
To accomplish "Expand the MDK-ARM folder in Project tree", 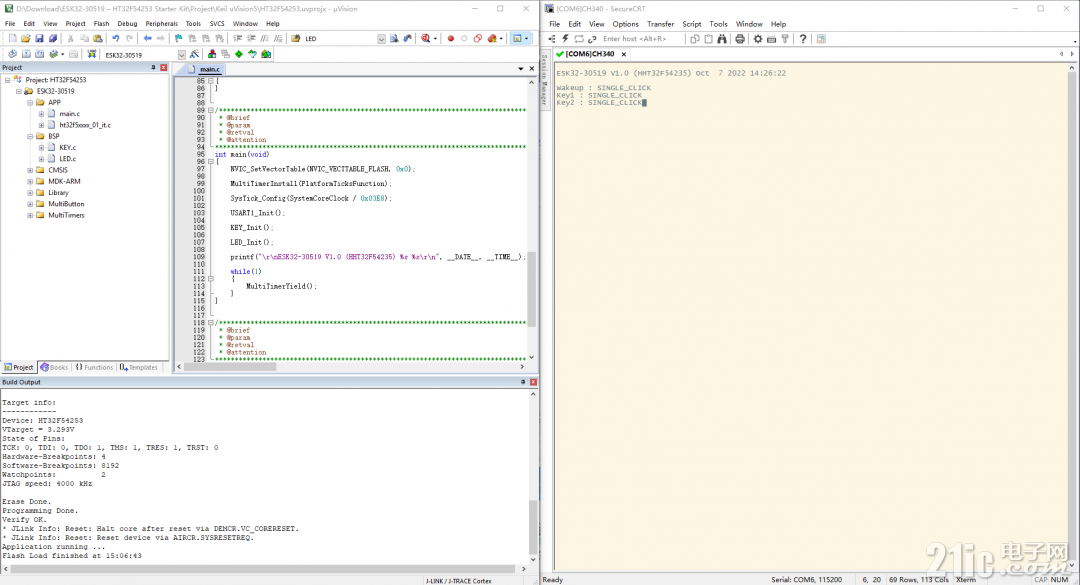I will [x=30, y=181].
